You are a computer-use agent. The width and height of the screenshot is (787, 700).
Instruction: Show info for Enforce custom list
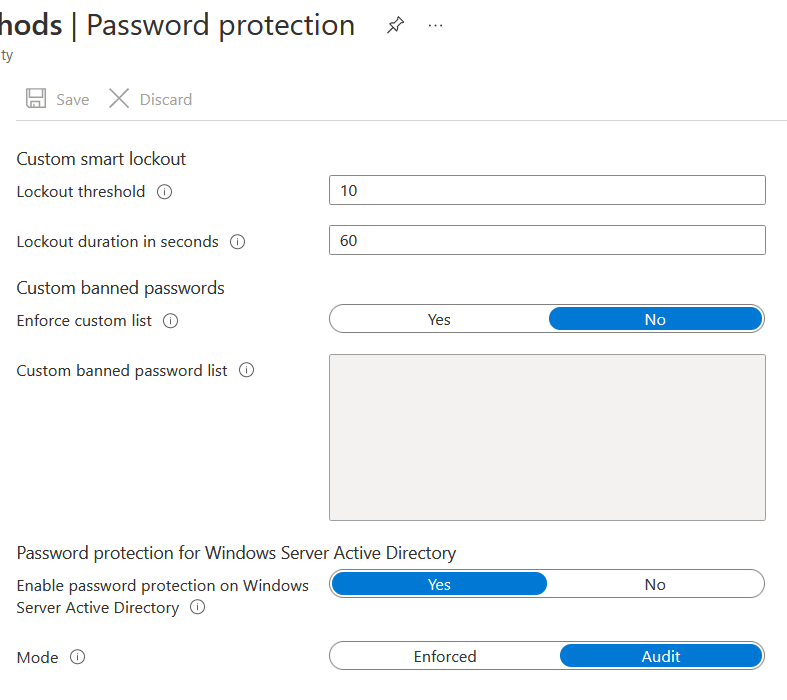click(171, 321)
